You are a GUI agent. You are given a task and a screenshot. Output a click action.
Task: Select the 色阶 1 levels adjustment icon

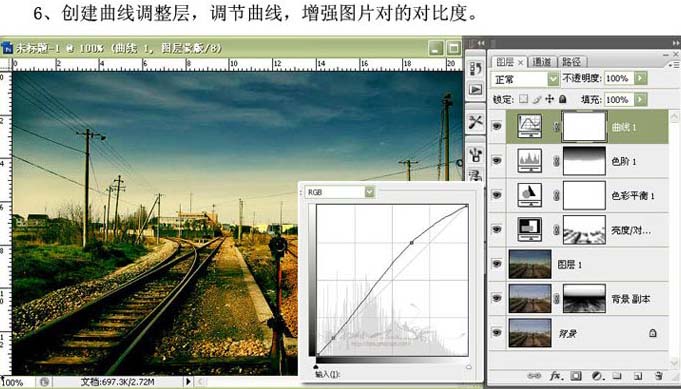[530, 161]
